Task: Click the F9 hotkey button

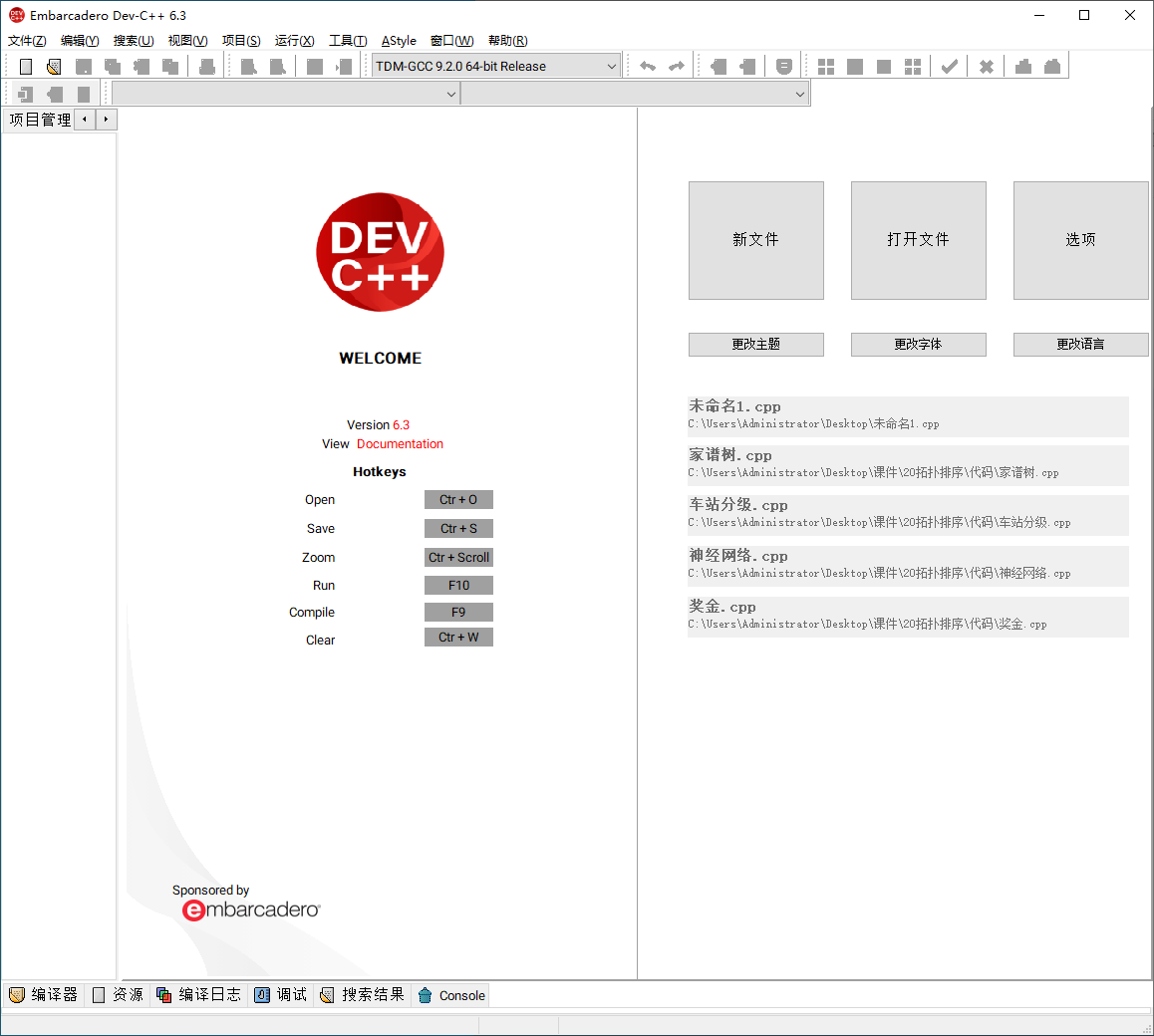Action: point(458,613)
